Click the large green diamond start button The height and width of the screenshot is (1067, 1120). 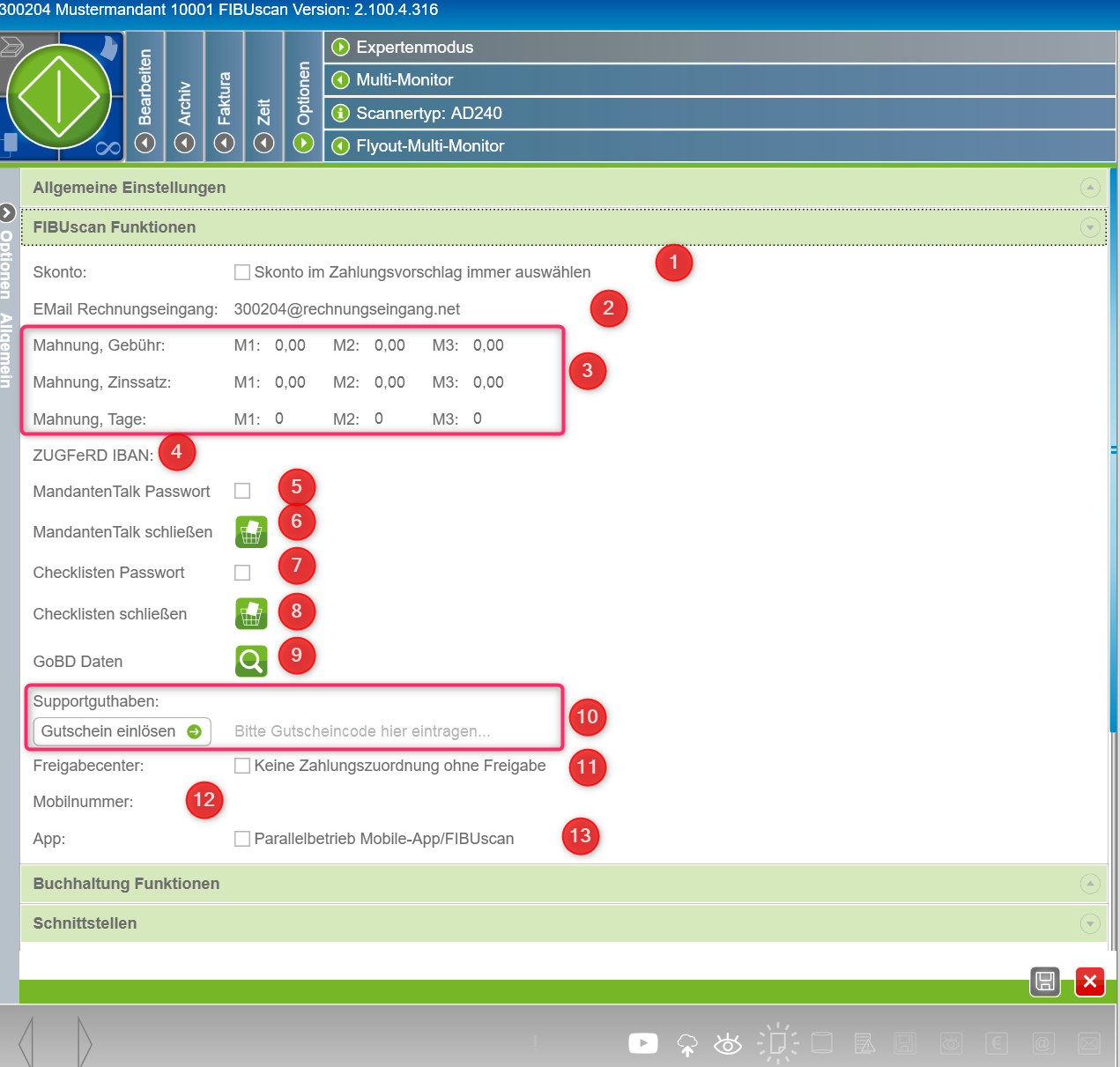point(58,96)
